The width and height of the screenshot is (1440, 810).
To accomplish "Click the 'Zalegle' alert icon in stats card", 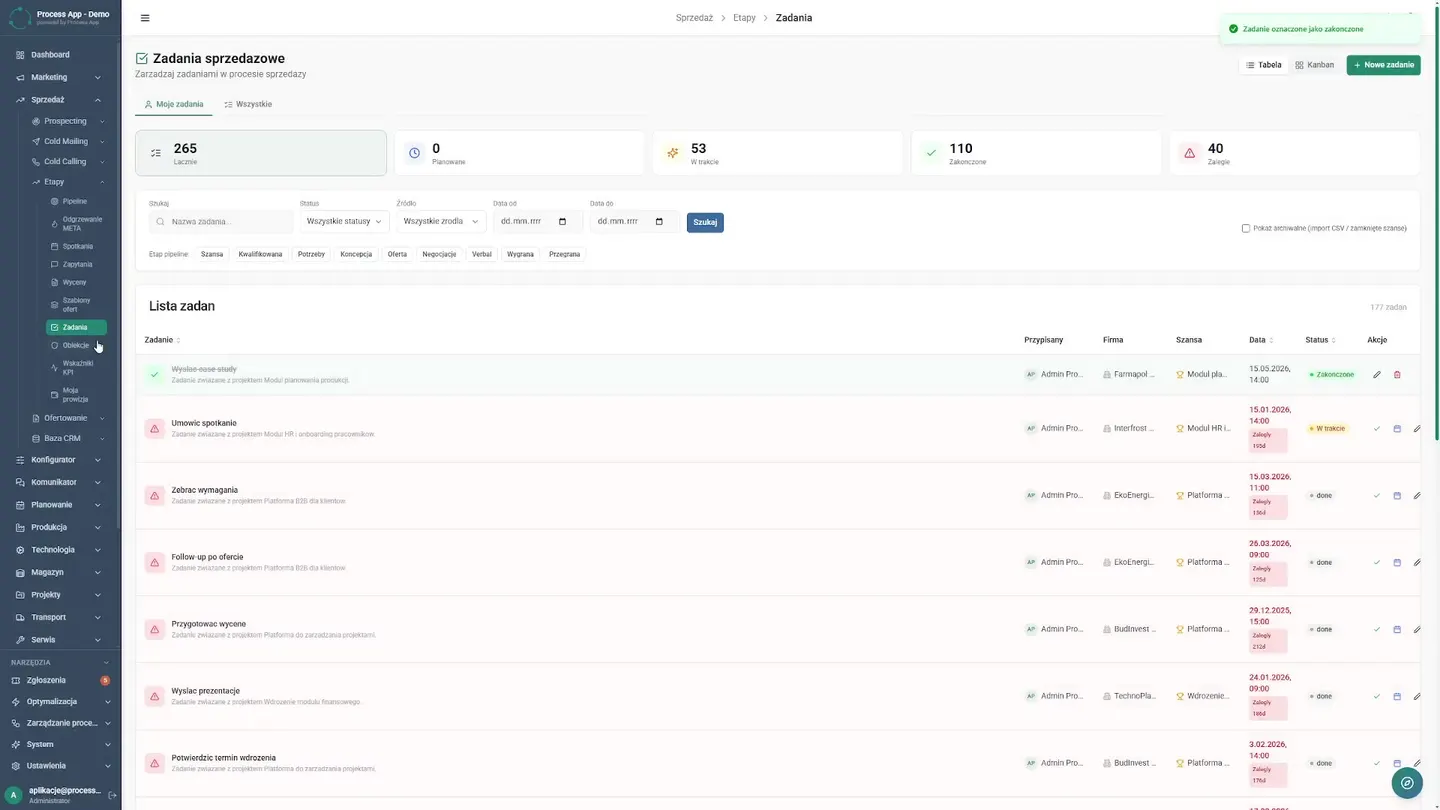I will pos(1189,153).
